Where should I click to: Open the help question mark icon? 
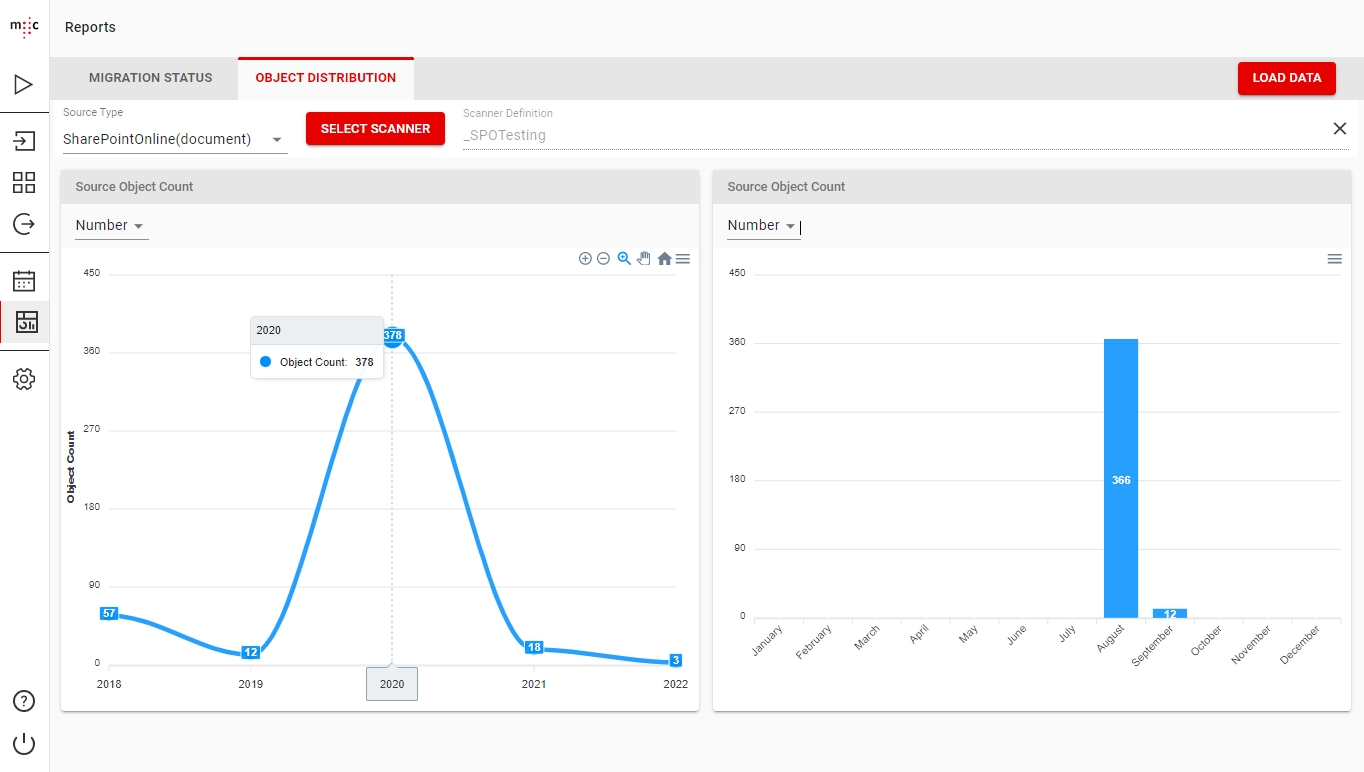24,701
